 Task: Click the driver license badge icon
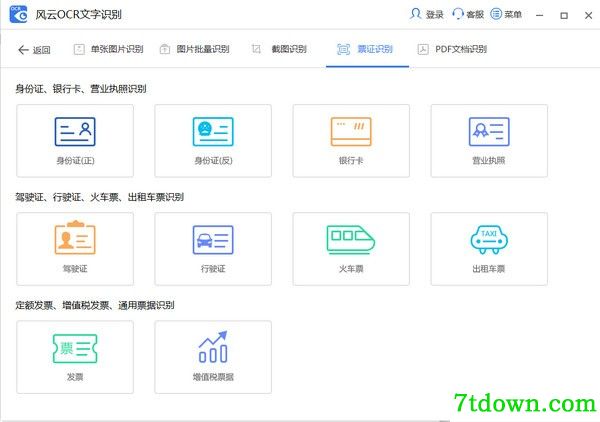pos(75,238)
